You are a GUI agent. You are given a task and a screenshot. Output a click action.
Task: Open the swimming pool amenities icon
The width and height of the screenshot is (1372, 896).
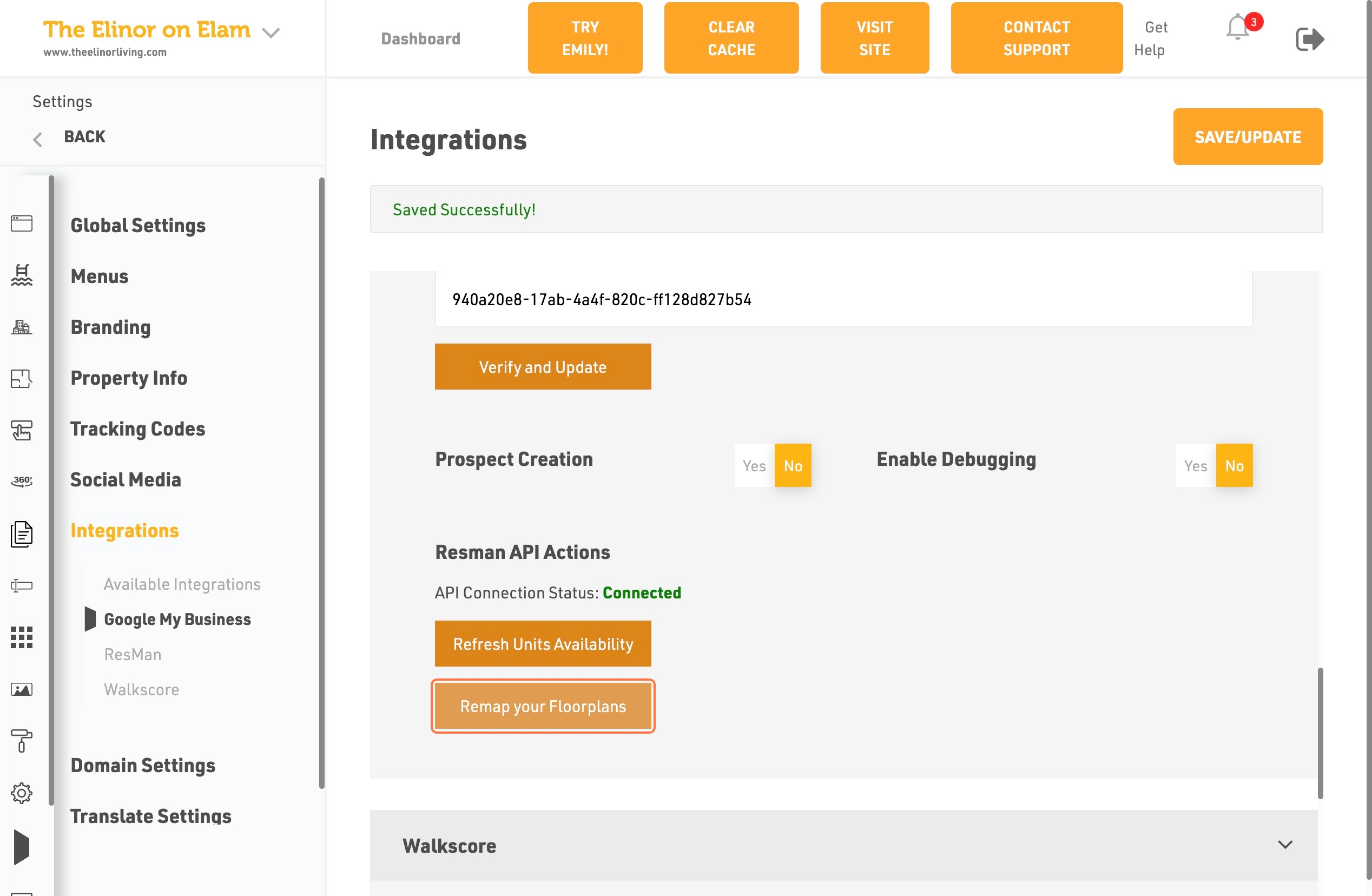(x=22, y=275)
